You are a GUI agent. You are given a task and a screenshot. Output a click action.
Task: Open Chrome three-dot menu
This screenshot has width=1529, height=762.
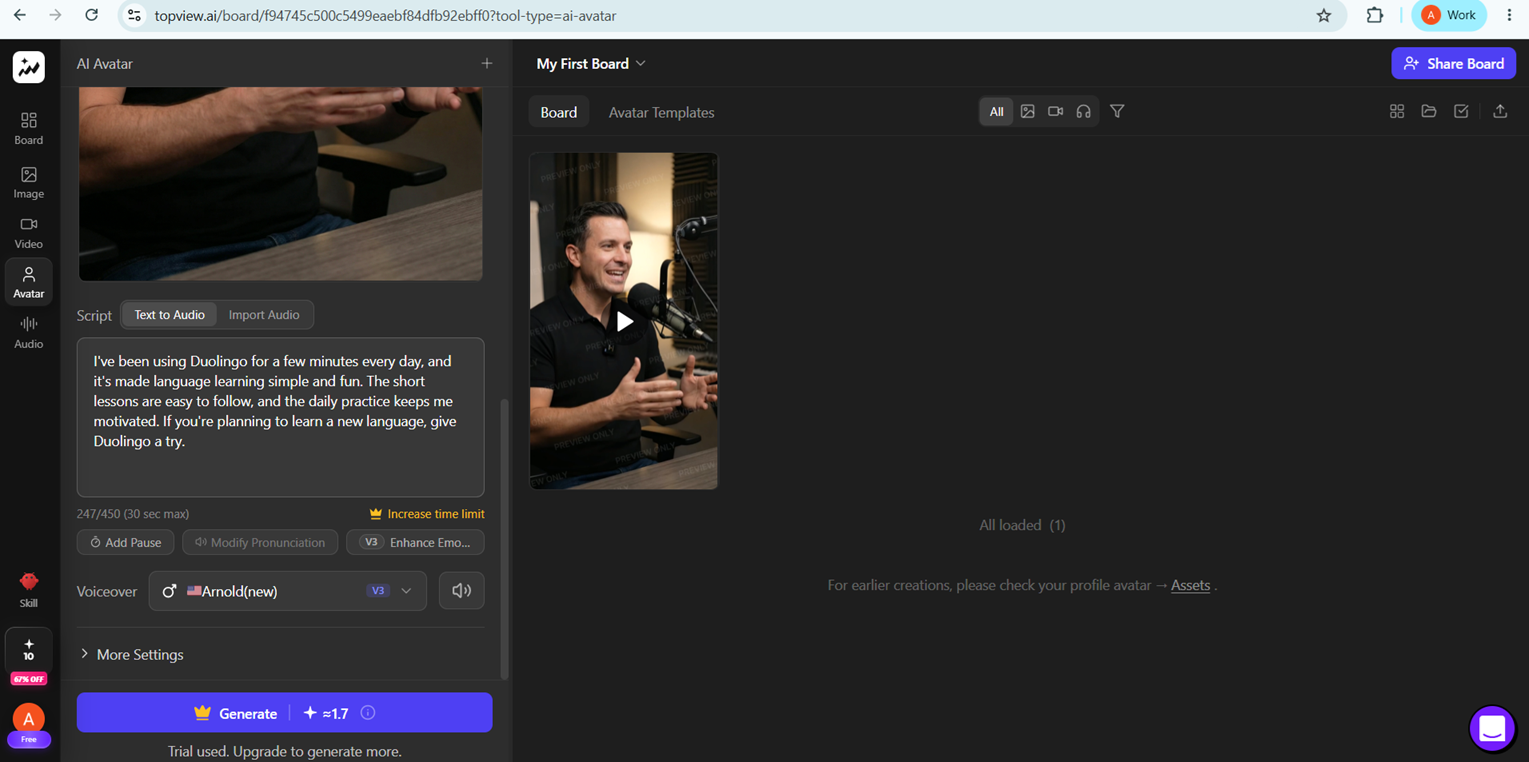coord(1509,15)
